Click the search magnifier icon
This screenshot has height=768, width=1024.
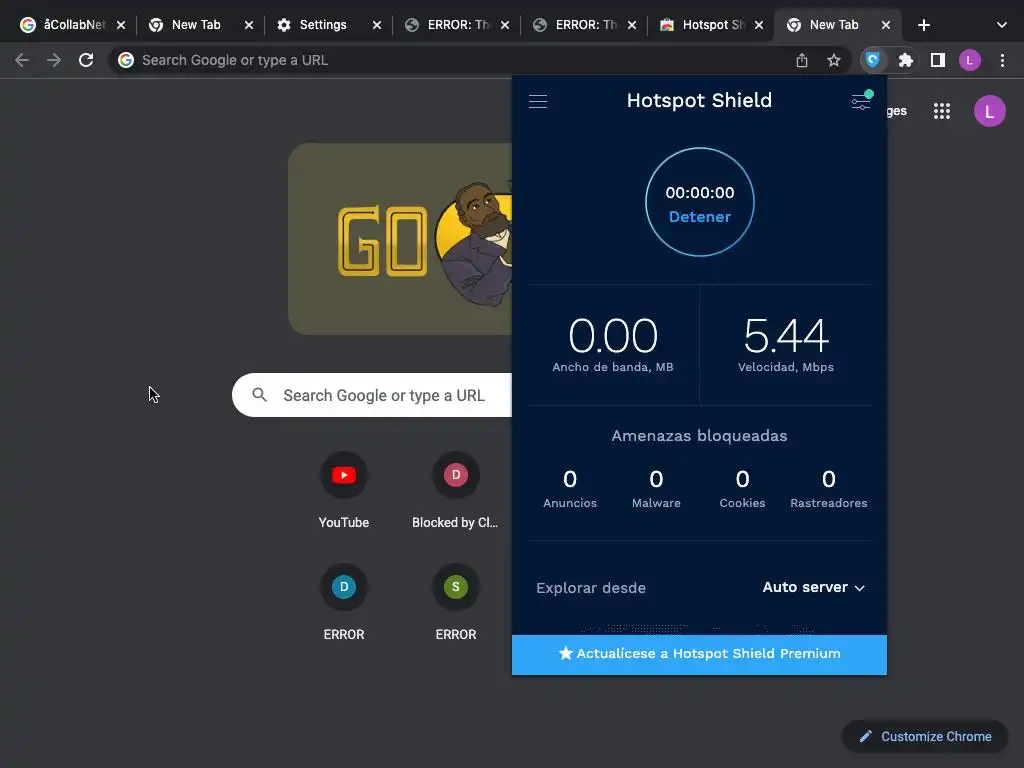coord(259,395)
